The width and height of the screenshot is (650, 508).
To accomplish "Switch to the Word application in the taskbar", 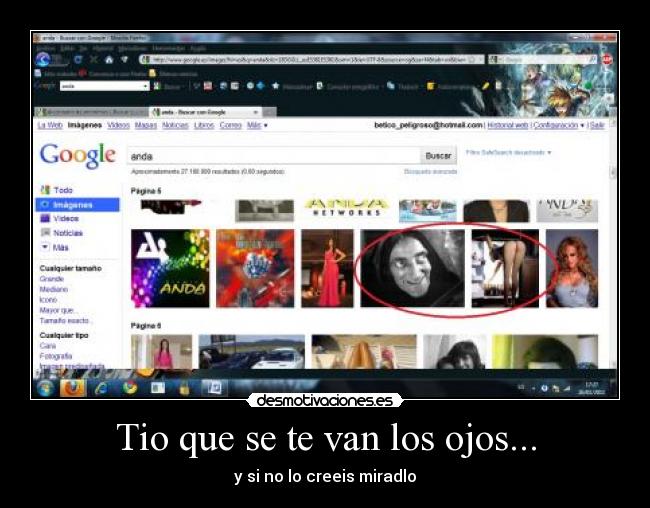I will click(214, 388).
